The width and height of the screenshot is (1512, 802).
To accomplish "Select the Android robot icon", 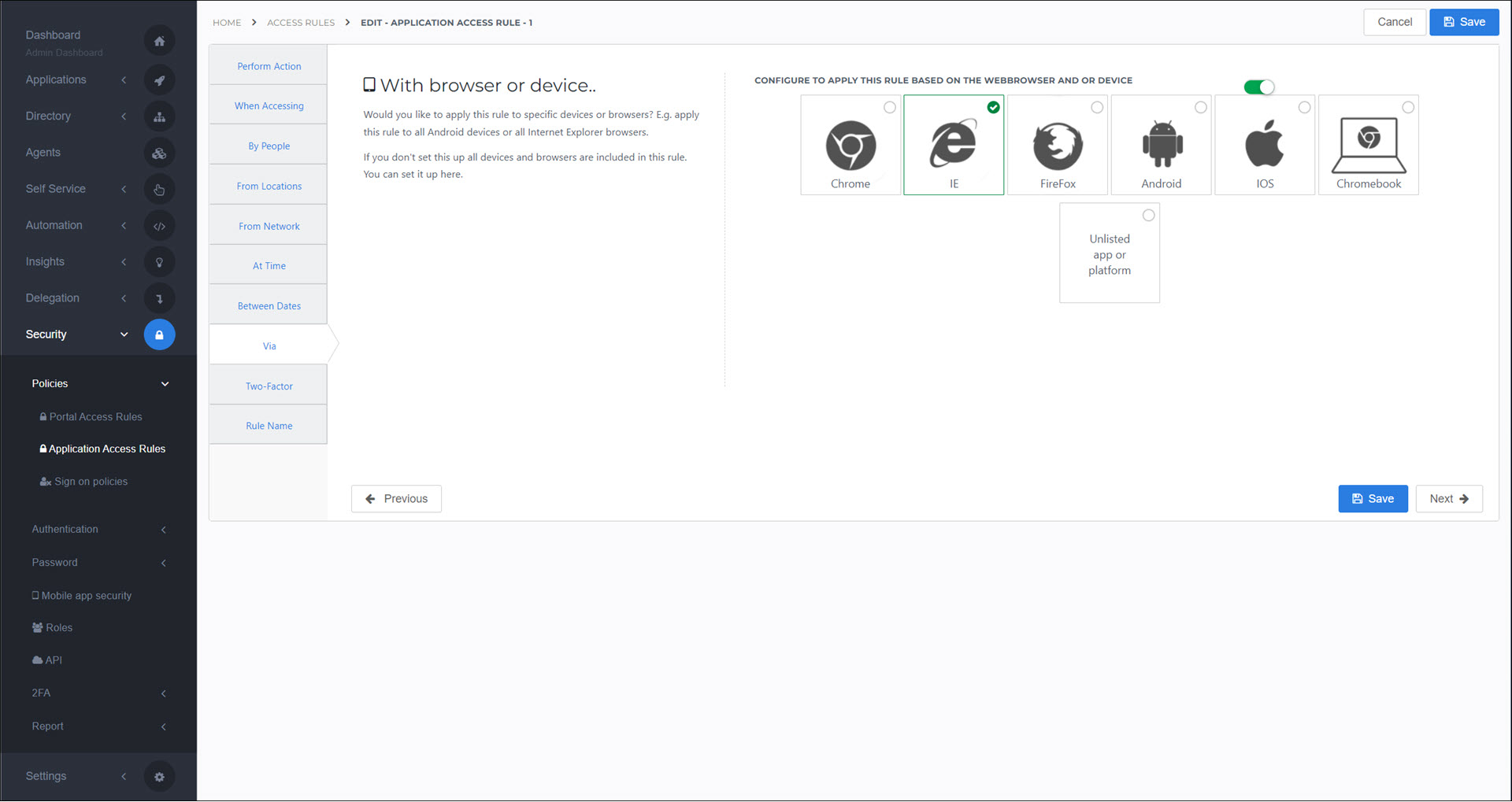I will point(1162,144).
